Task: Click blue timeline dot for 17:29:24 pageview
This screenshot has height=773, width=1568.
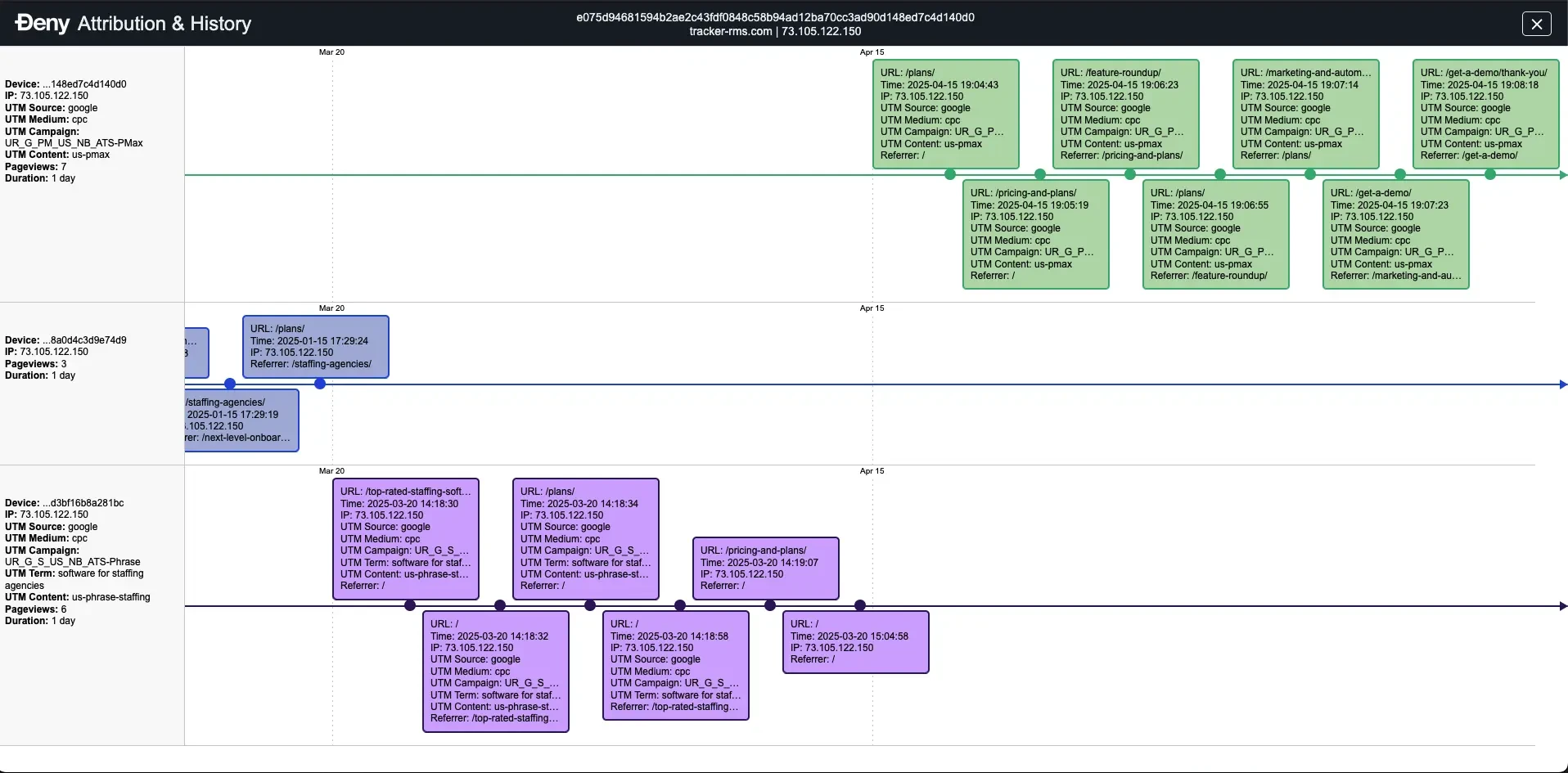Action: 320,384
